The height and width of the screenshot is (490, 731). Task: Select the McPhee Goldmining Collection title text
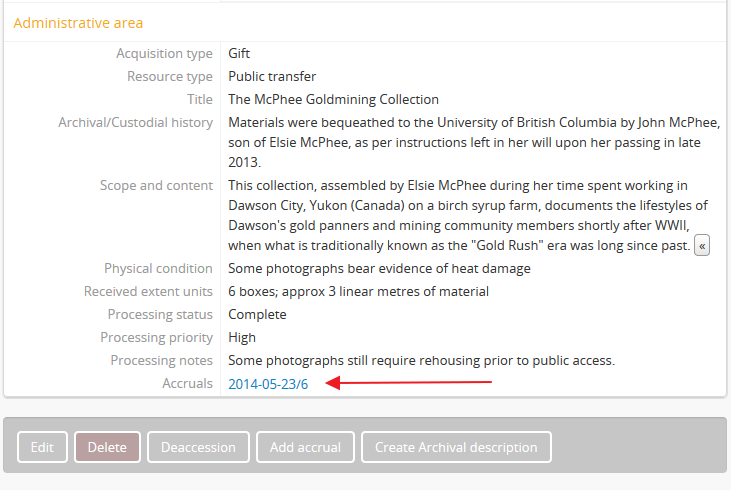[x=333, y=100]
